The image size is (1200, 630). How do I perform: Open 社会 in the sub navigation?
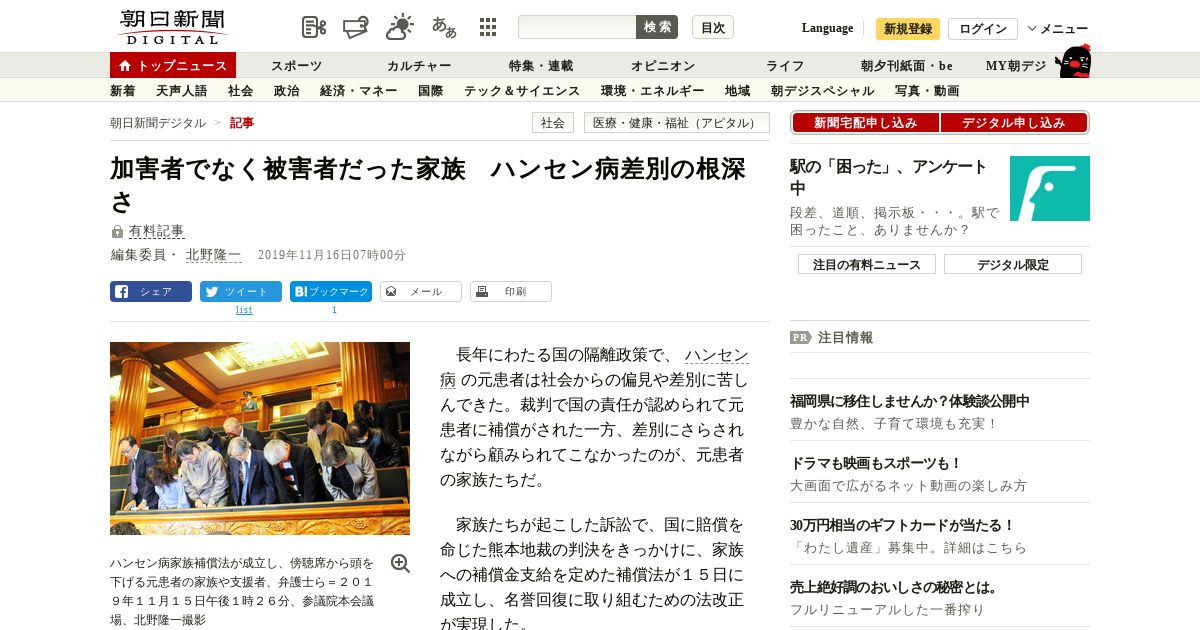241,91
